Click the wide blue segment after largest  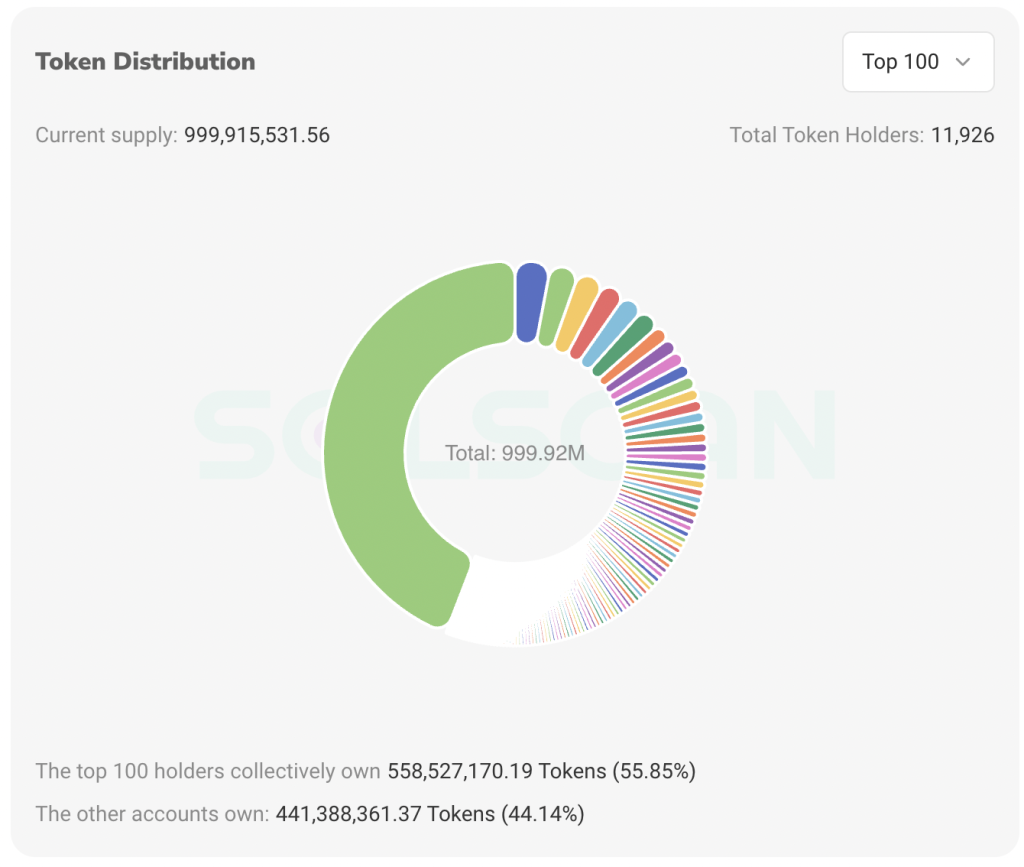(530, 302)
